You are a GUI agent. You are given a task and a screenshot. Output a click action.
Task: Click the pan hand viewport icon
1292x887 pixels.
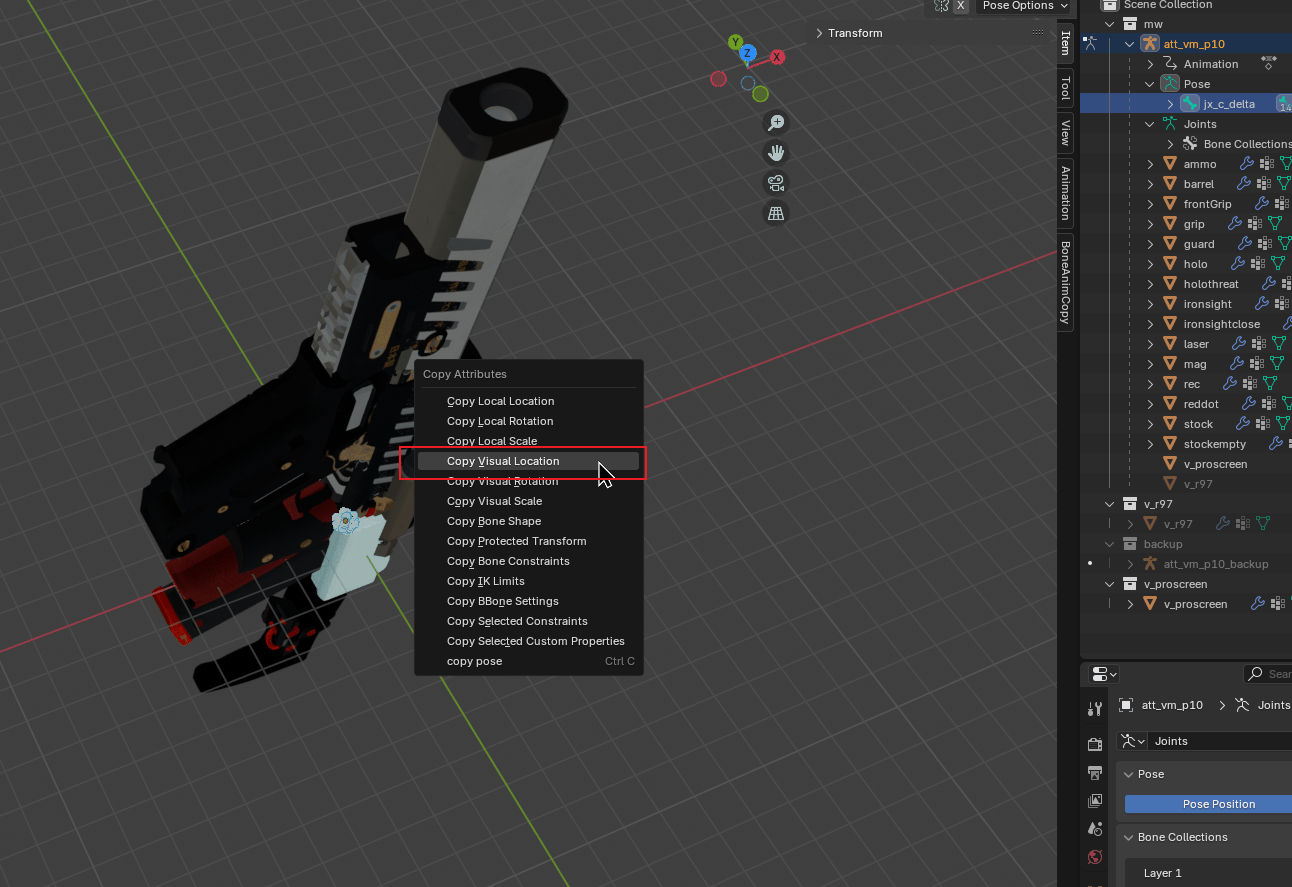tap(775, 153)
